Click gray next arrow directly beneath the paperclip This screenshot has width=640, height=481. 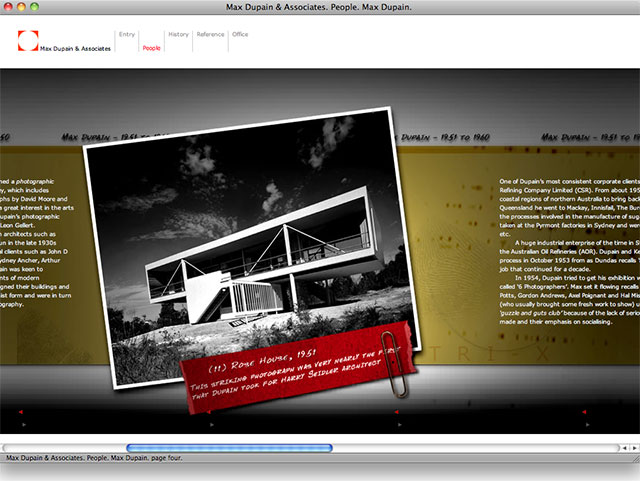click(399, 425)
